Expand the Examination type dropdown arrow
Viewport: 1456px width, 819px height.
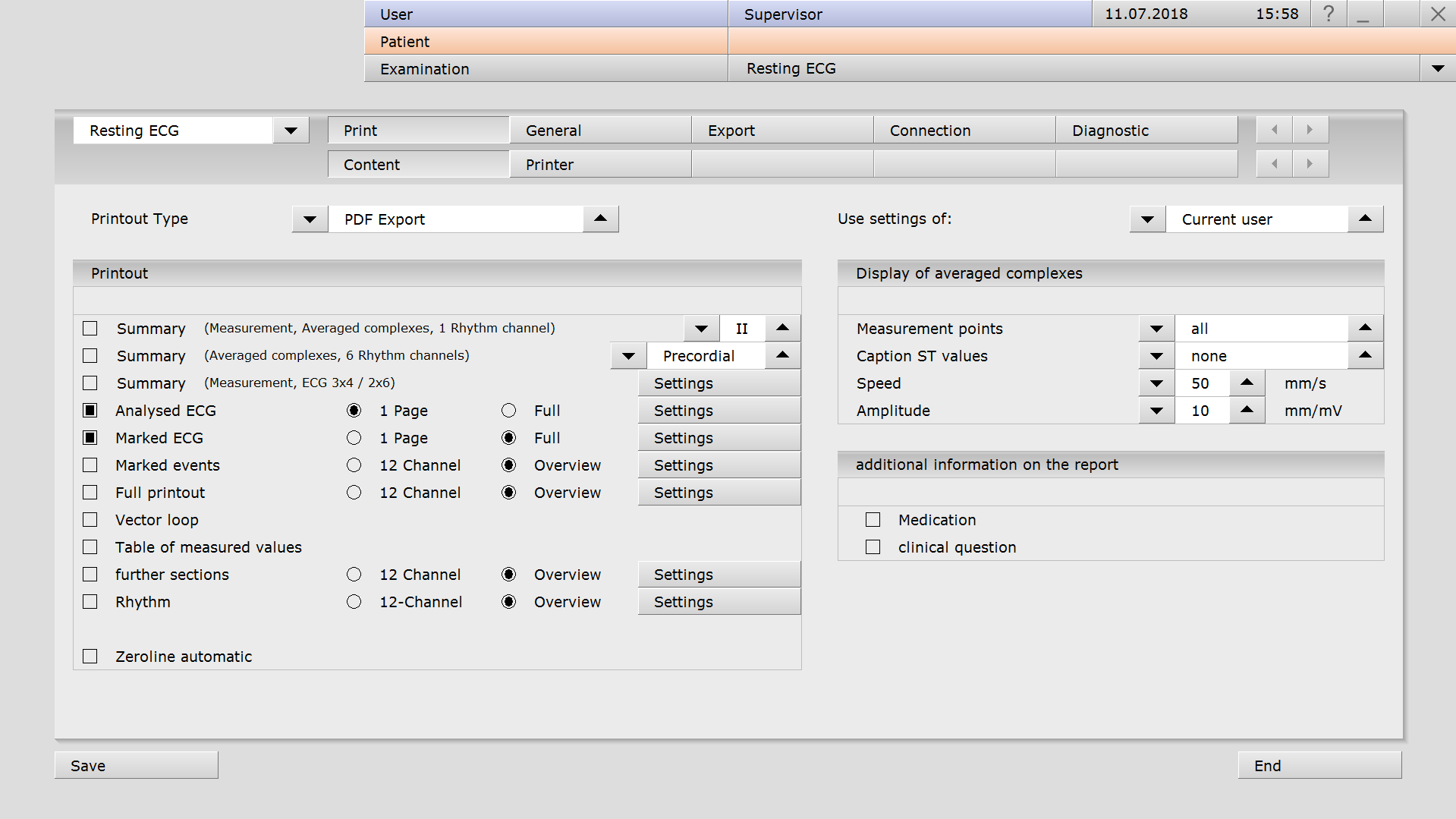(1438, 68)
